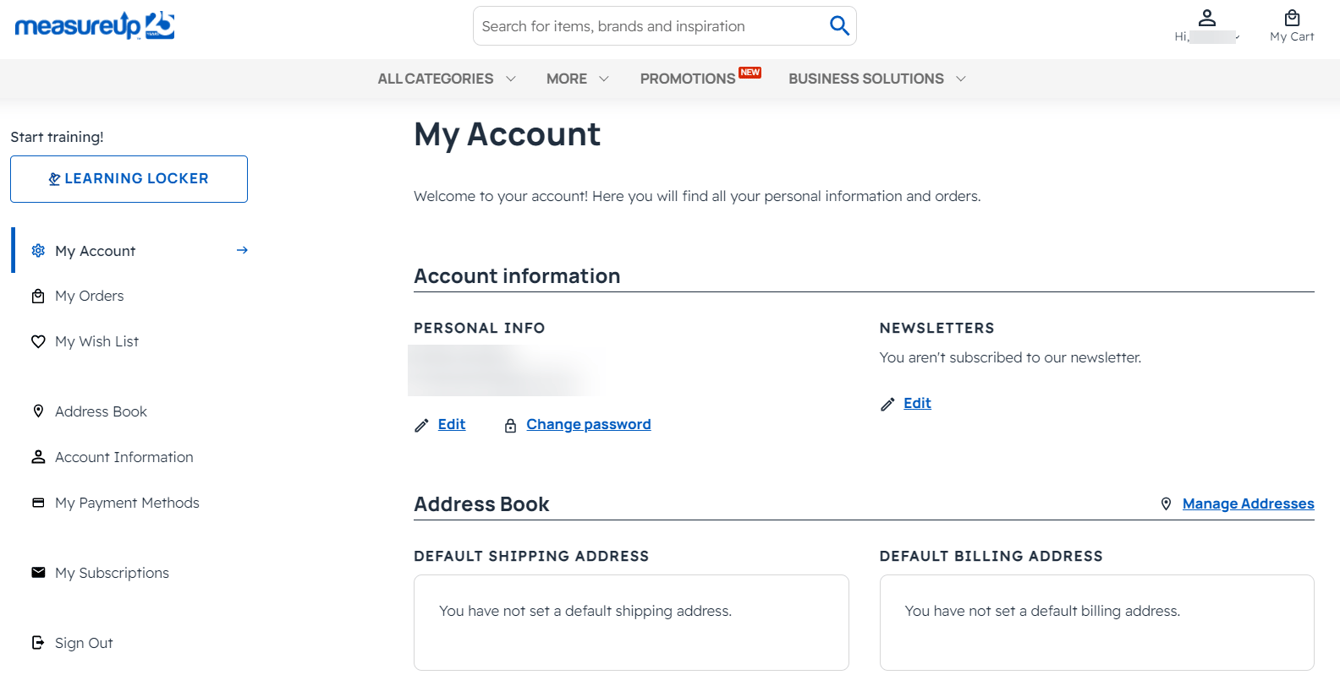Viewport: 1340px width, 675px height.
Task: Click the pencil icon next to Newsletters Edit
Action: click(x=887, y=403)
